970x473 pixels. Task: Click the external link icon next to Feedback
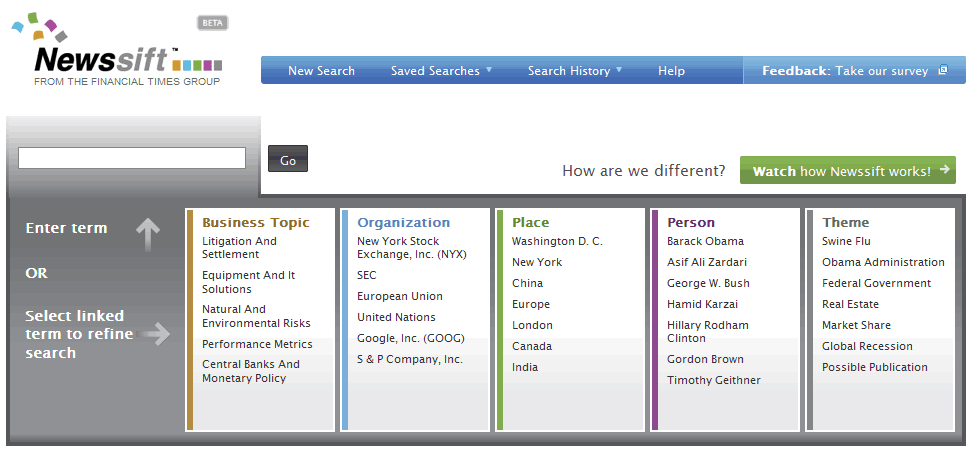(x=942, y=71)
